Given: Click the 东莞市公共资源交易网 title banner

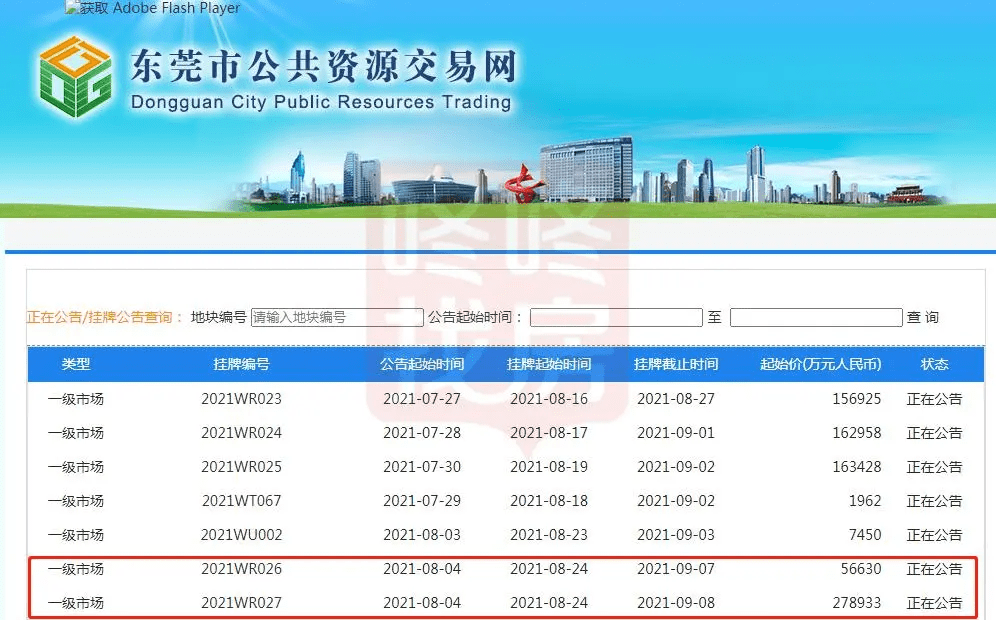Looking at the screenshot, I should tap(323, 67).
